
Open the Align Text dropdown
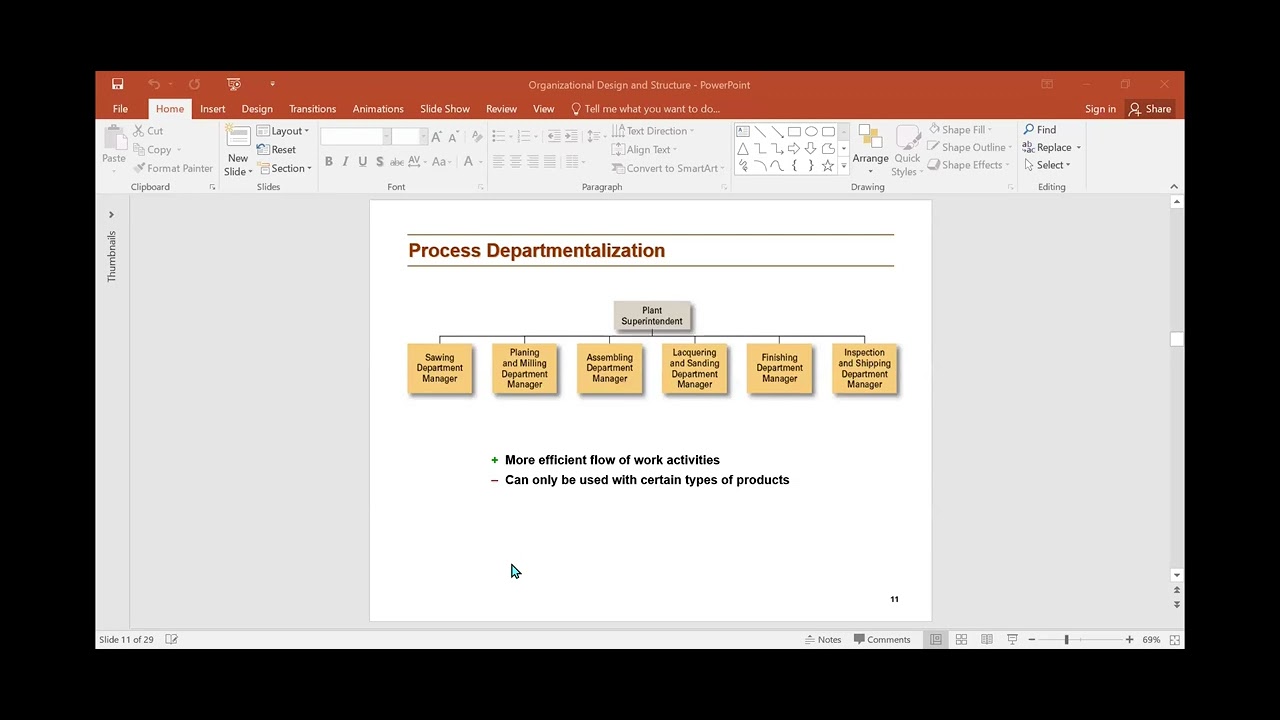644,150
